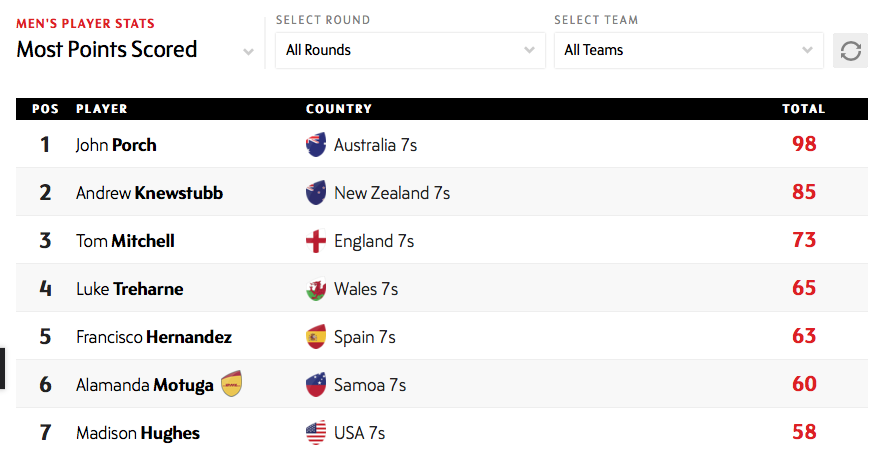This screenshot has height=454, width=873.
Task: Click the refresh stats icon button
Action: (851, 50)
